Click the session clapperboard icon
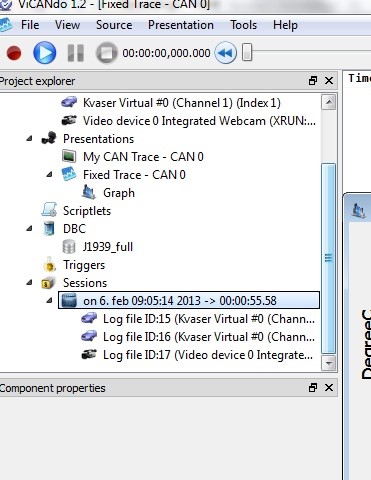 [x=69, y=300]
